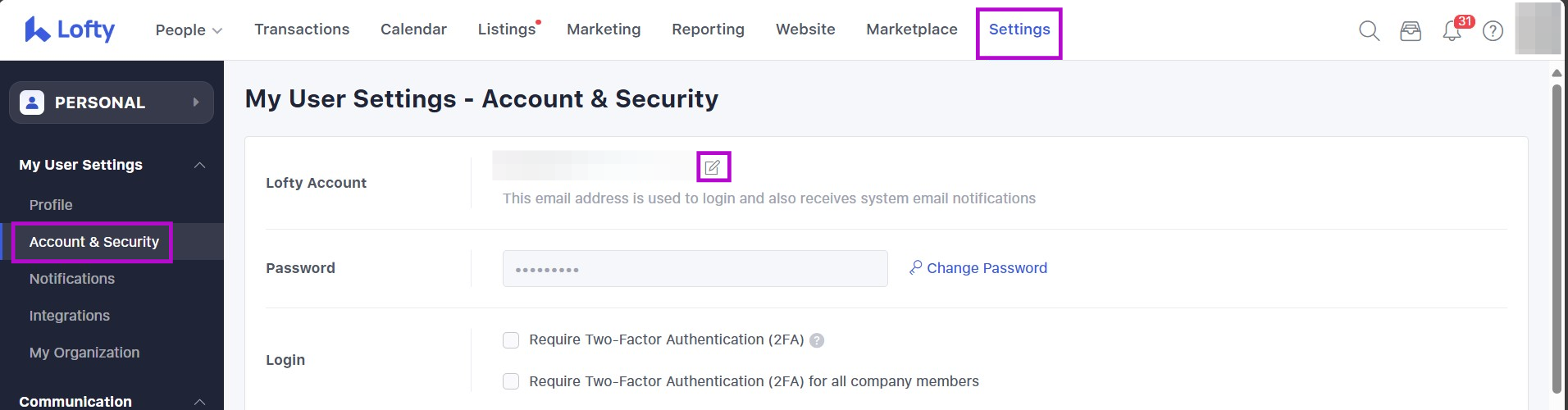This screenshot has width=1568, height=410.
Task: Click the 2FA info tooltip icon
Action: (817, 340)
